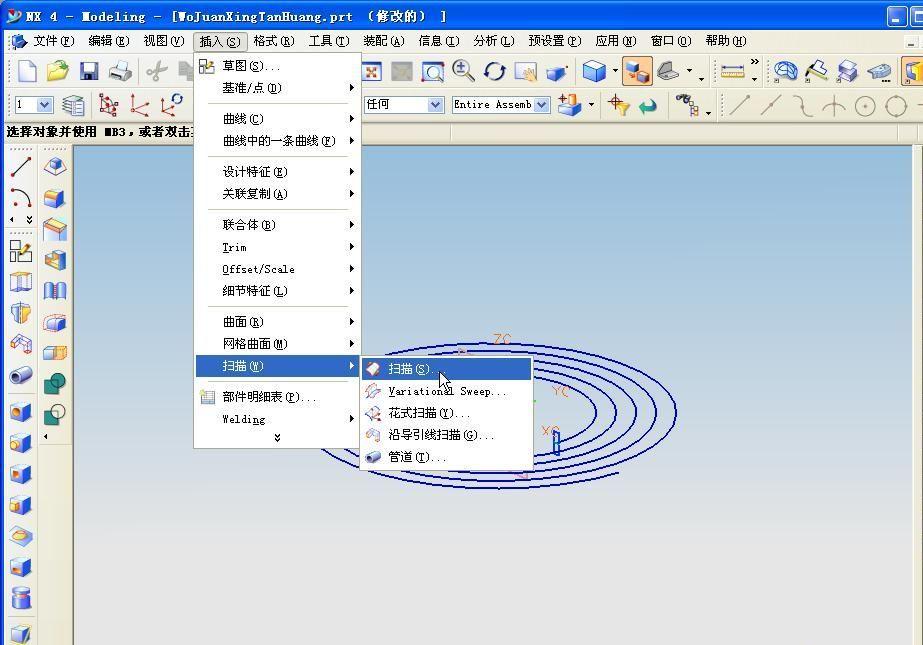Click the Save icon in toolbar

tap(89, 71)
